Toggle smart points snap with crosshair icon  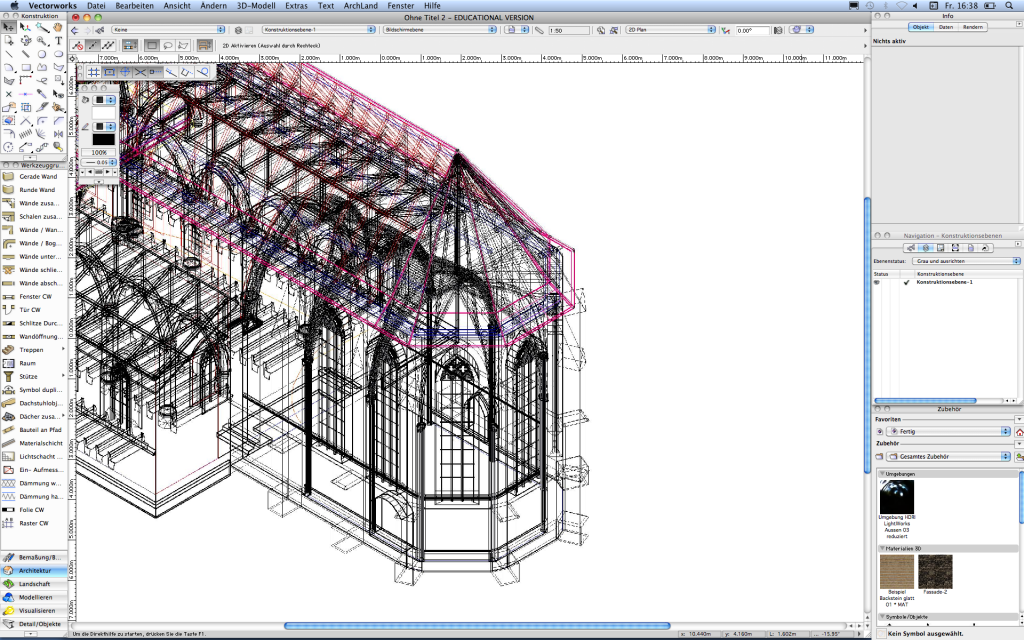point(125,72)
